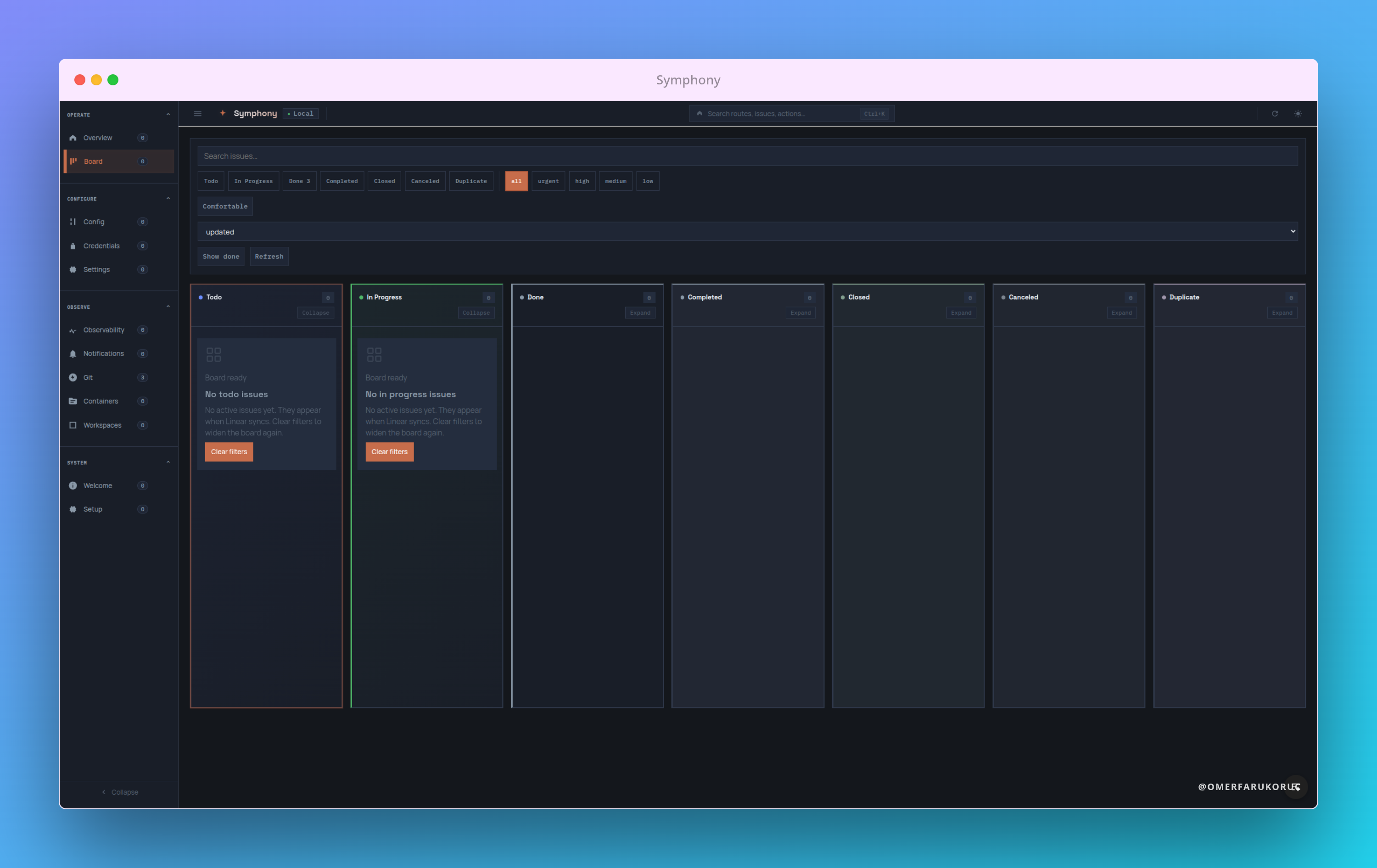Go to Overview in sidebar
The height and width of the screenshot is (868, 1377).
click(x=119, y=138)
